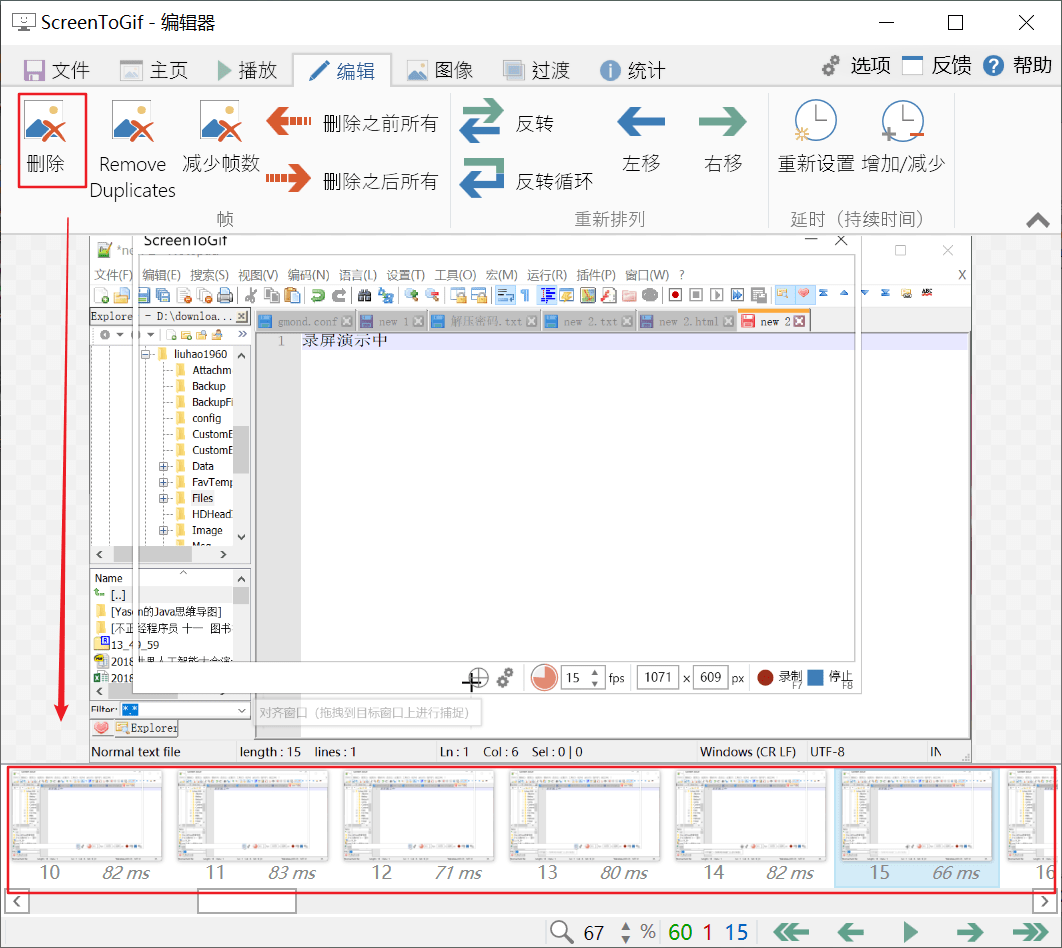Open the 文件 ribbon tab
Viewport: 1062px width, 948px height.
tap(56, 70)
